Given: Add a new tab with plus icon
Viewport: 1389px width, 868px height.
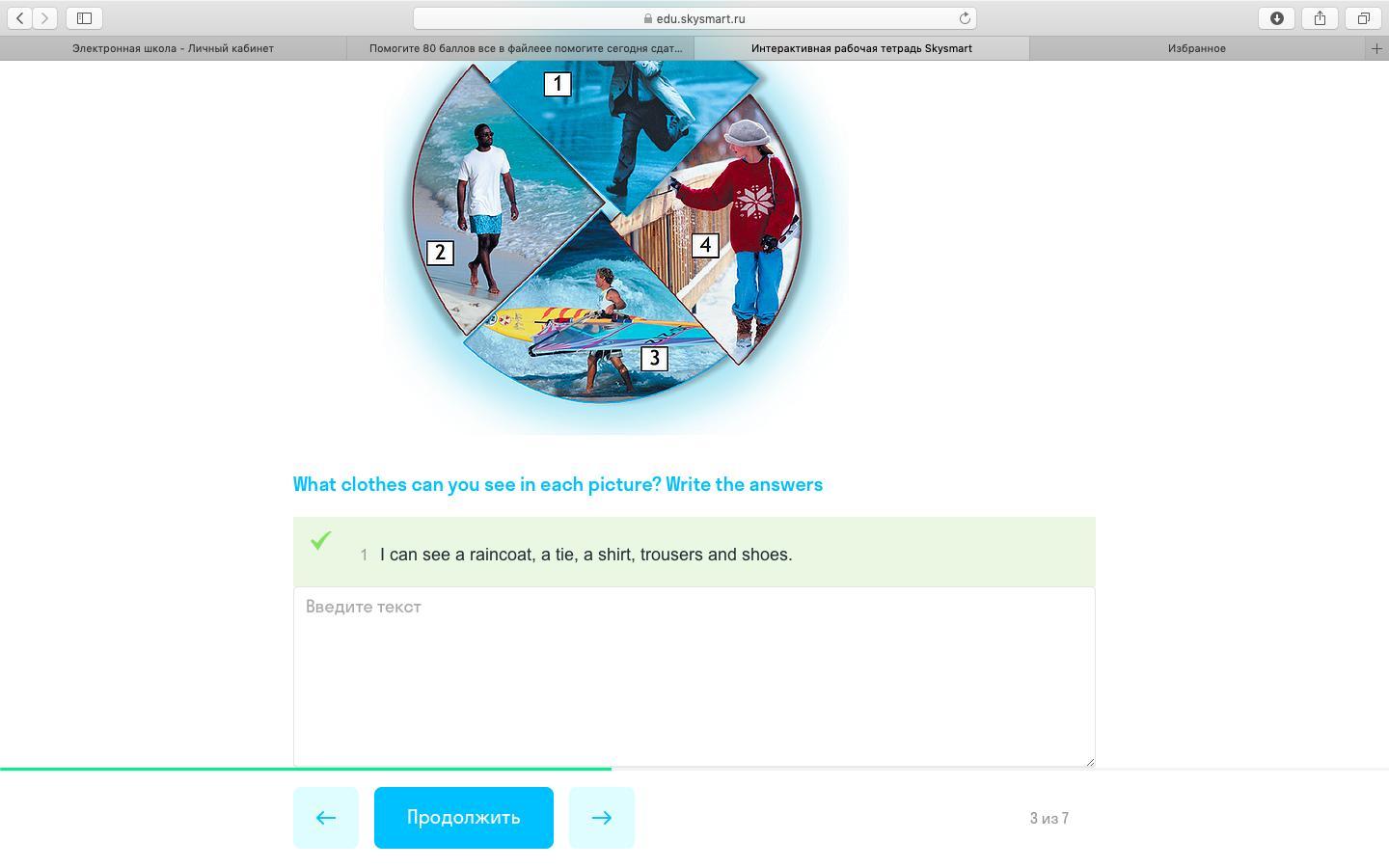Looking at the screenshot, I should [1376, 48].
